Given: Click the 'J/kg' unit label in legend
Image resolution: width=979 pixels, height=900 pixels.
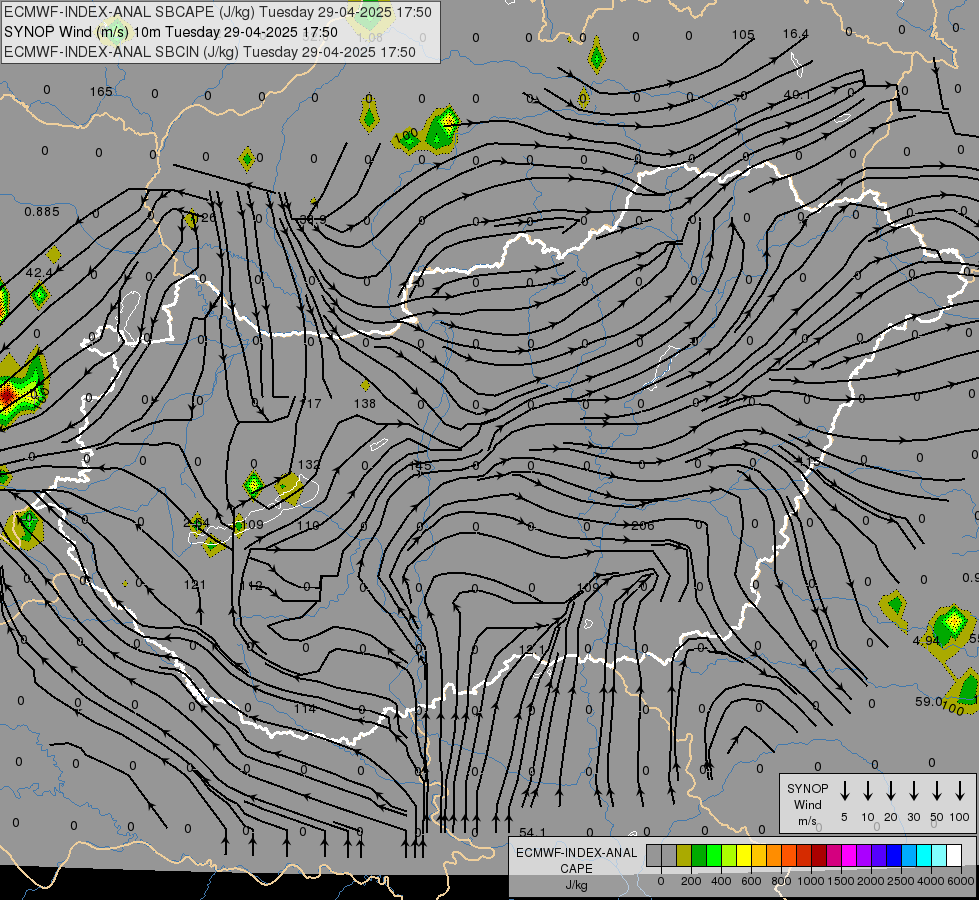Looking at the screenshot, I should 576,885.
